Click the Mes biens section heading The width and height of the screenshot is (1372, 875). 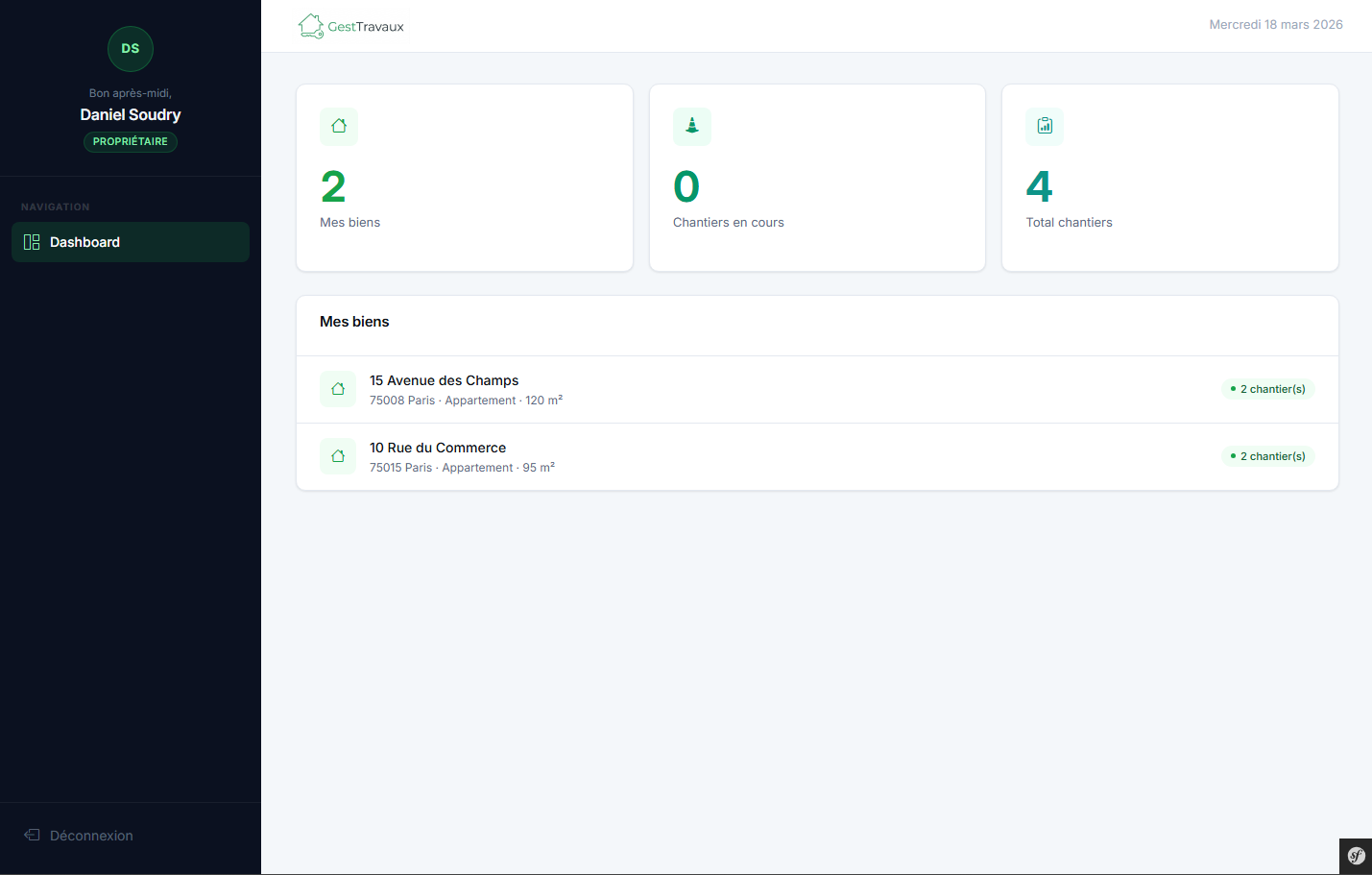click(354, 322)
